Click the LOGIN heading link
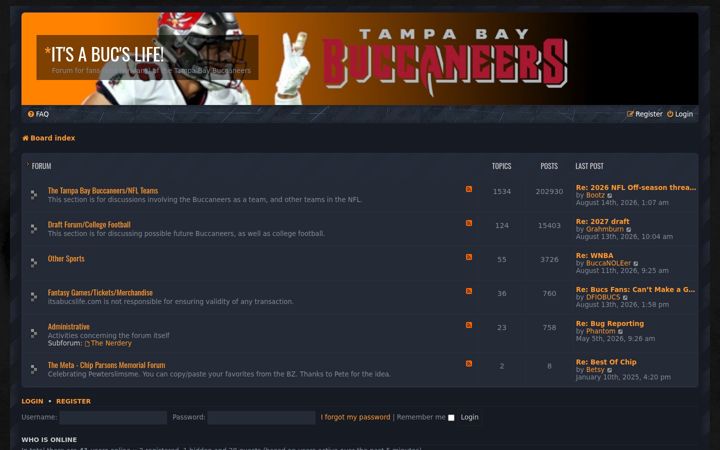Viewport: 720px width, 450px height. point(32,401)
